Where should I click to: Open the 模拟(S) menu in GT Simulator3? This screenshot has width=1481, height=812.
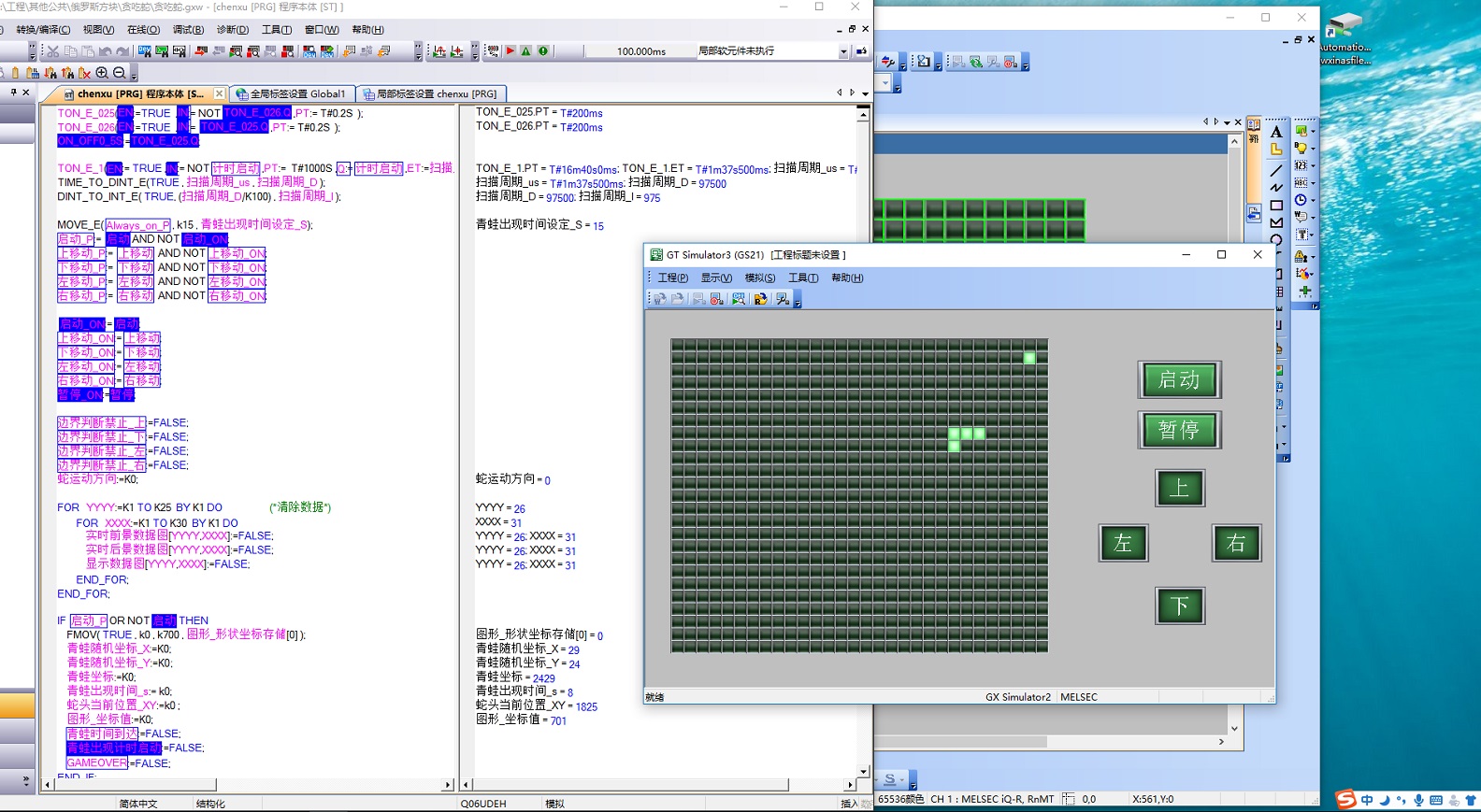[x=759, y=278]
